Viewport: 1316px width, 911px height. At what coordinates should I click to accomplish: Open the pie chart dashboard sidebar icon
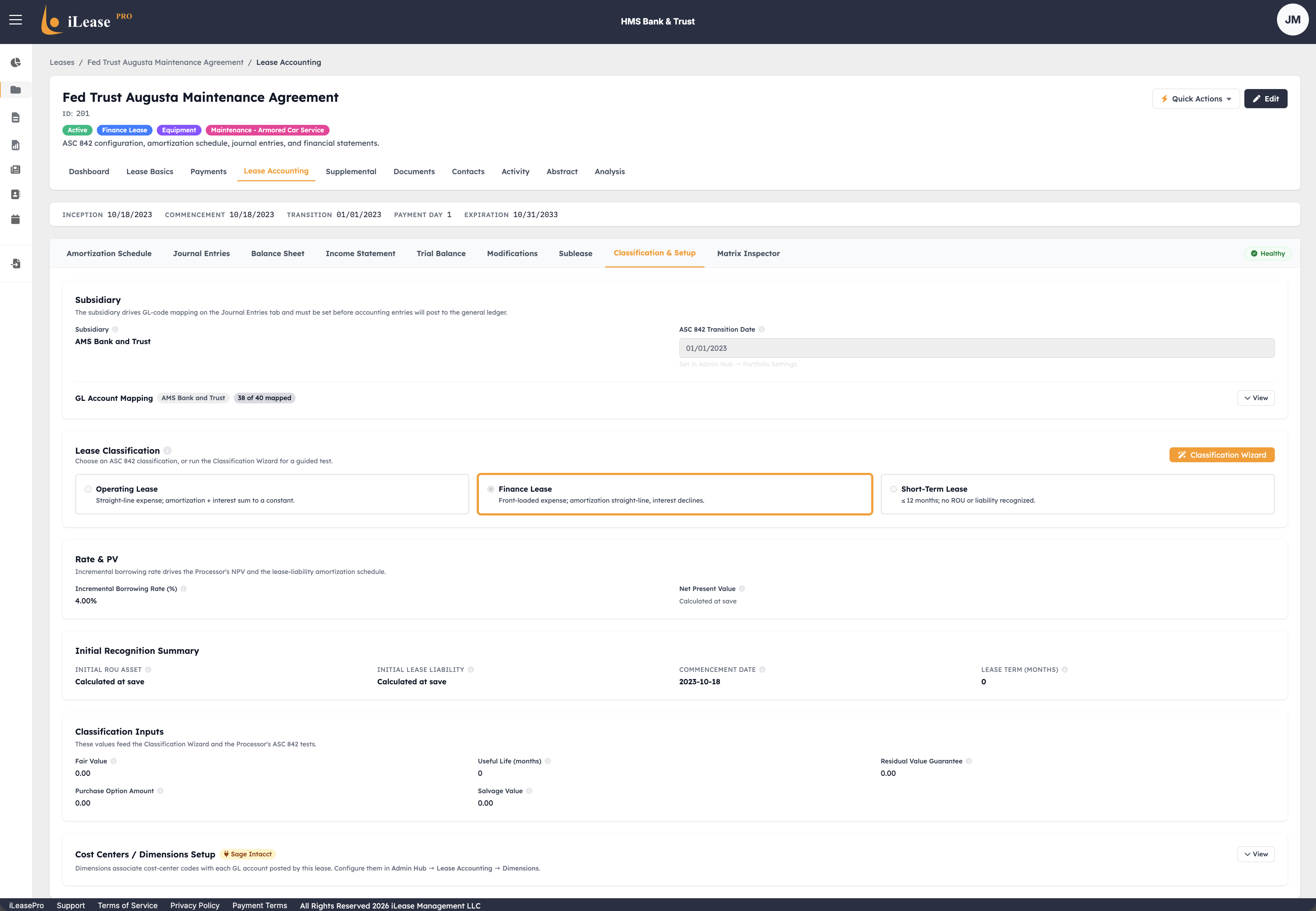point(16,62)
